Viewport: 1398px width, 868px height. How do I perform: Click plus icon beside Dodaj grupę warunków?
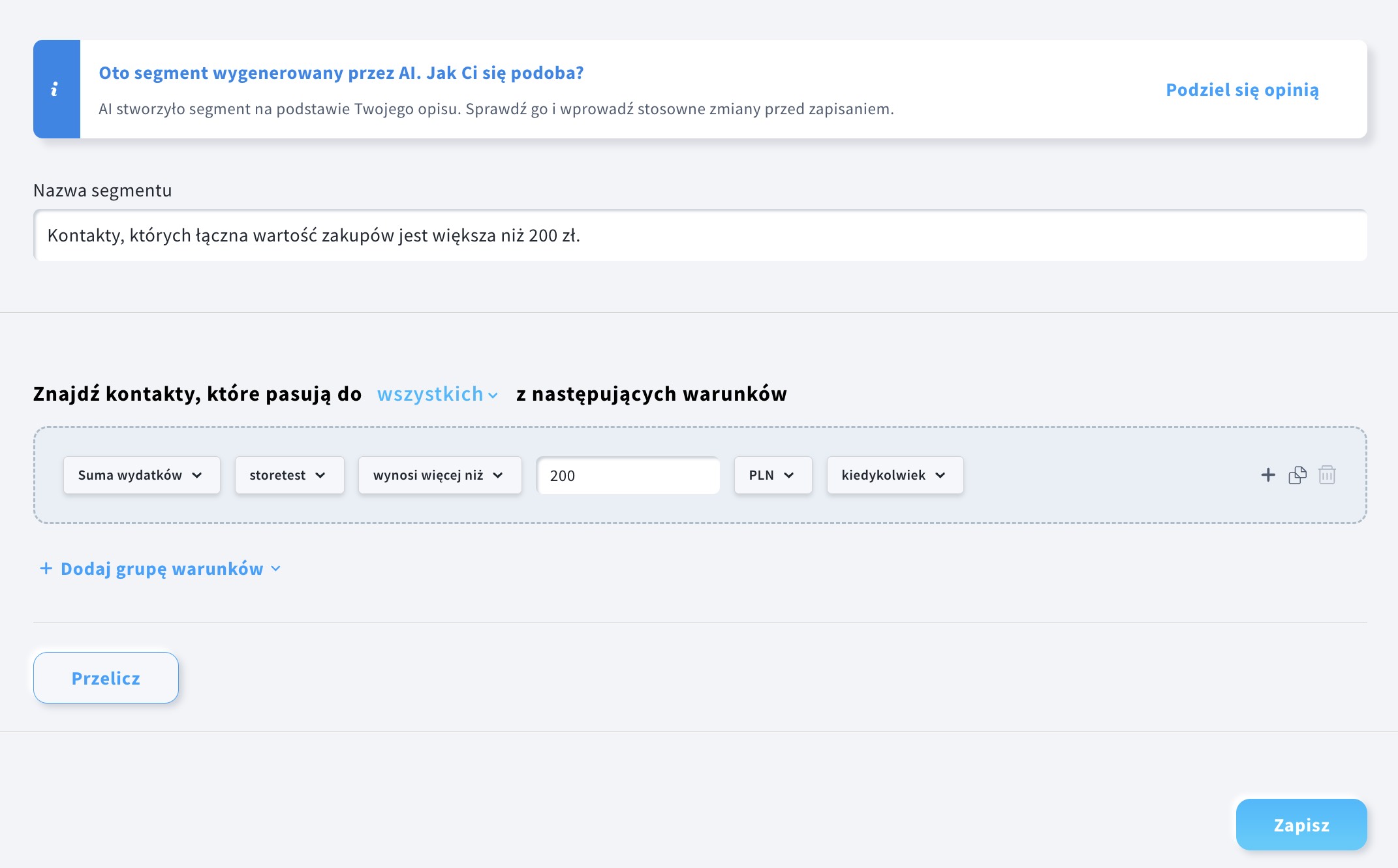[46, 568]
